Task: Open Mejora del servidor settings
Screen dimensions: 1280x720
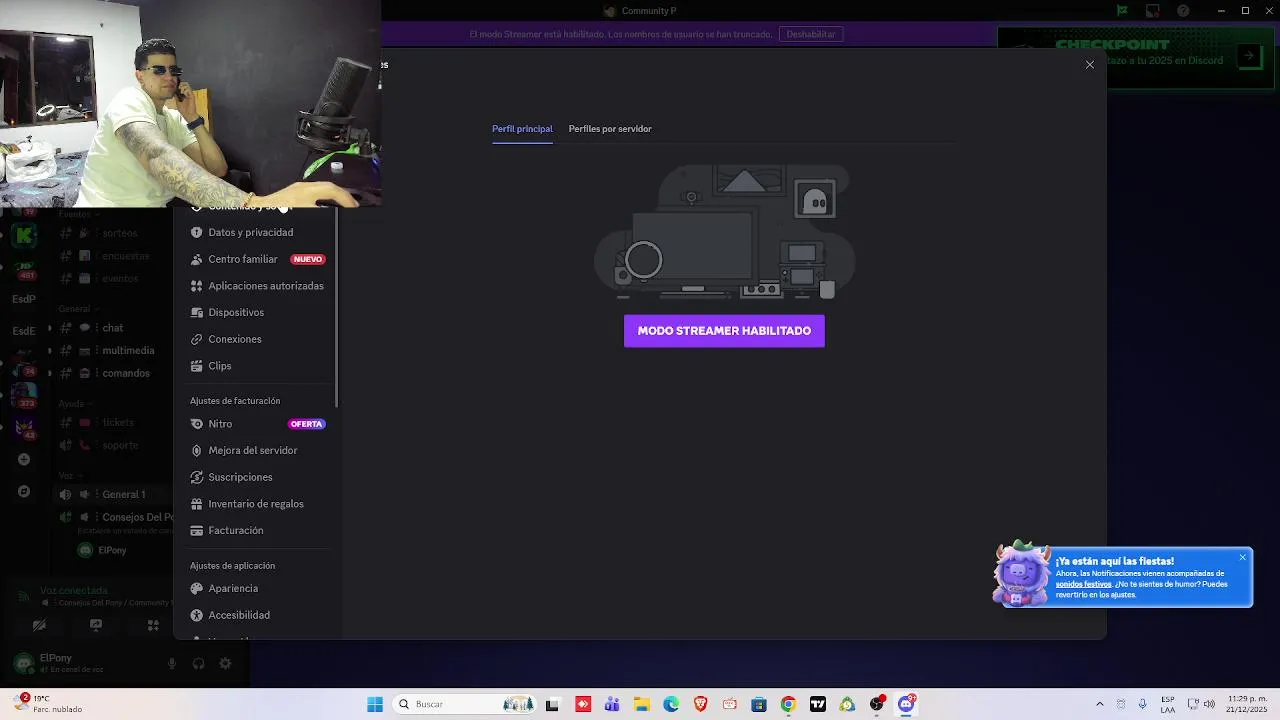Action: pos(258,450)
